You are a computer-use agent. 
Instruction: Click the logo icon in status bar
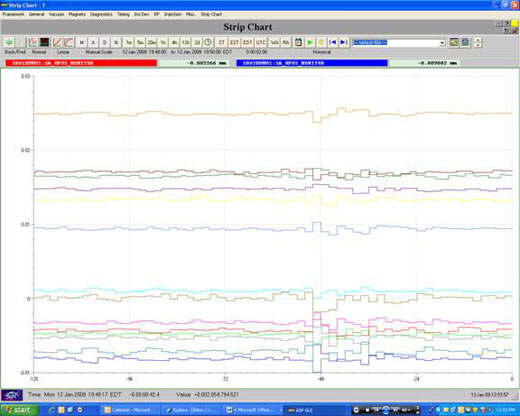point(12,395)
